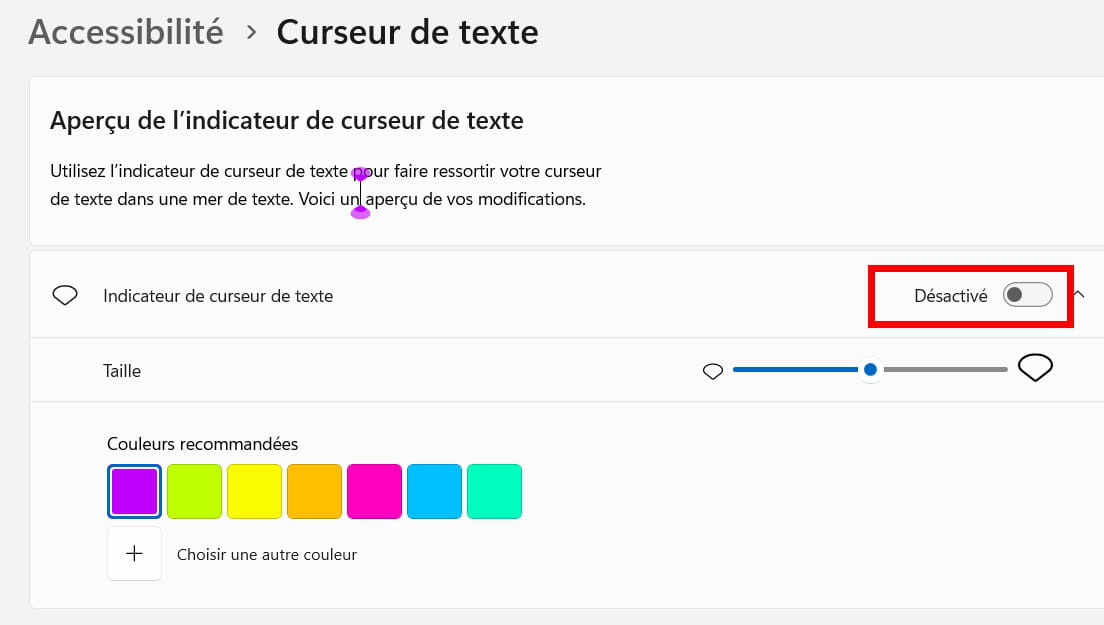This screenshot has height=625, width=1104.
Task: Select the magenta pink color swatch
Action: [x=374, y=491]
